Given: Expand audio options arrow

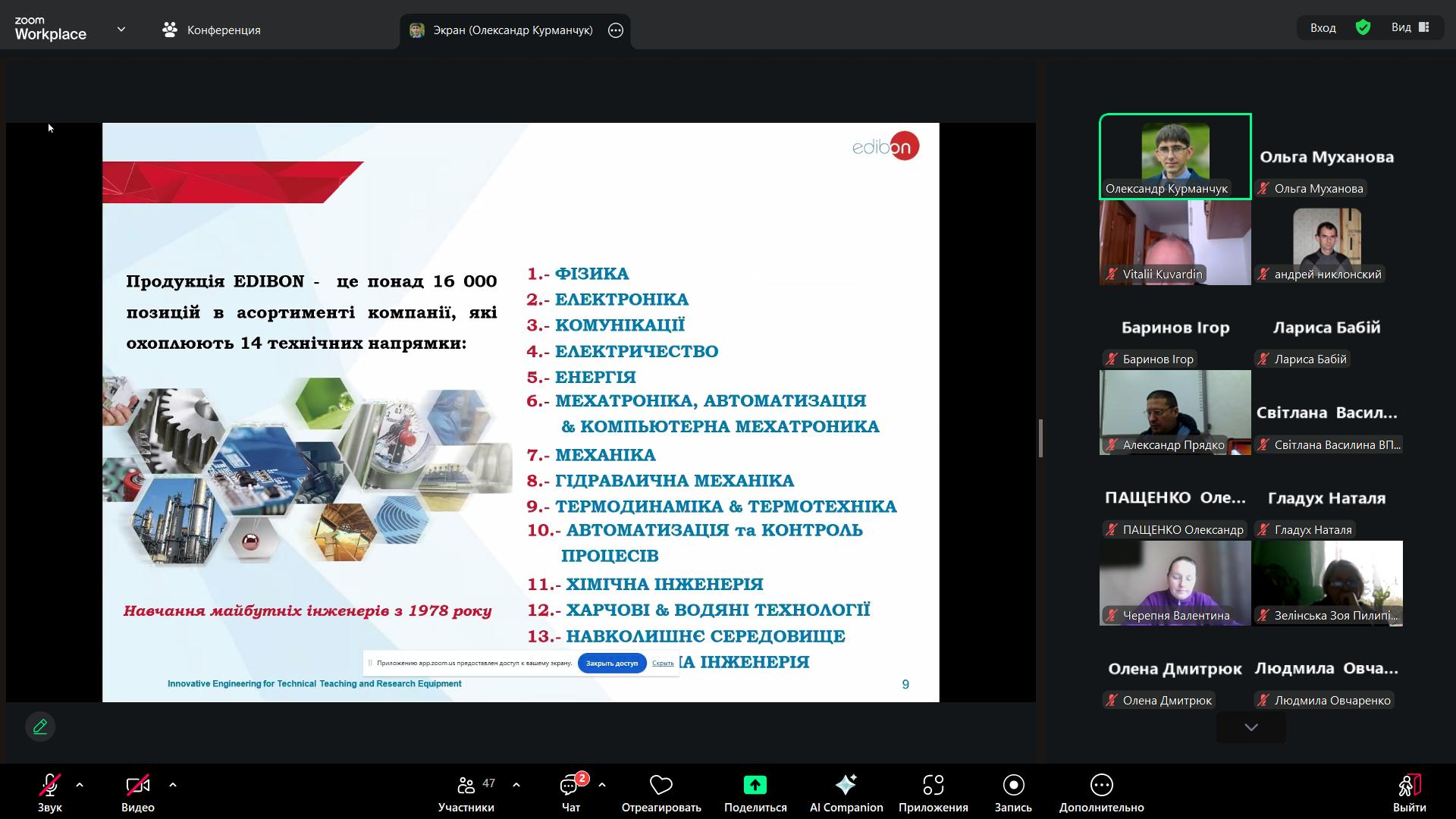Looking at the screenshot, I should (x=80, y=785).
